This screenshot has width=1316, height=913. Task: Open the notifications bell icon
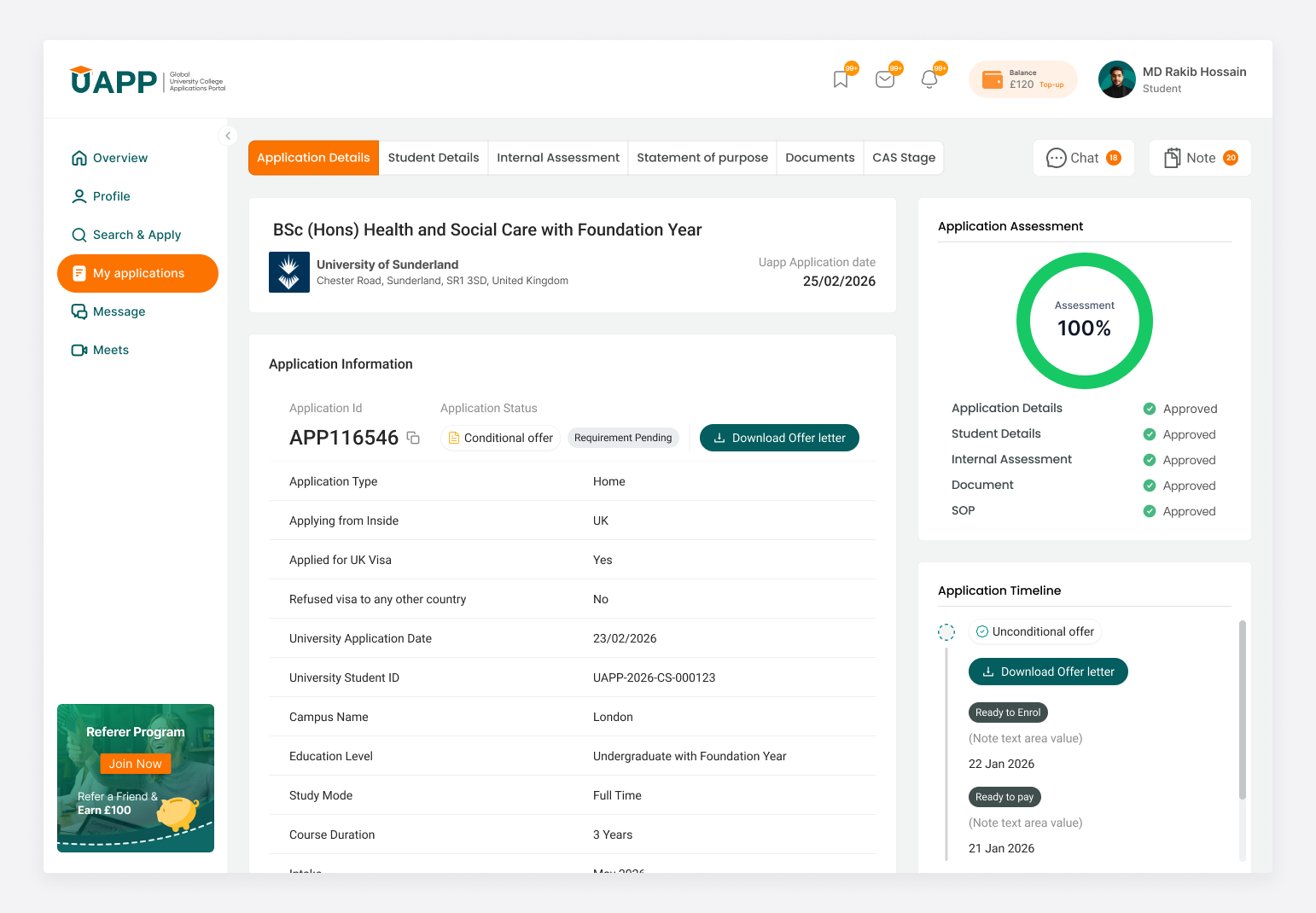point(929,79)
